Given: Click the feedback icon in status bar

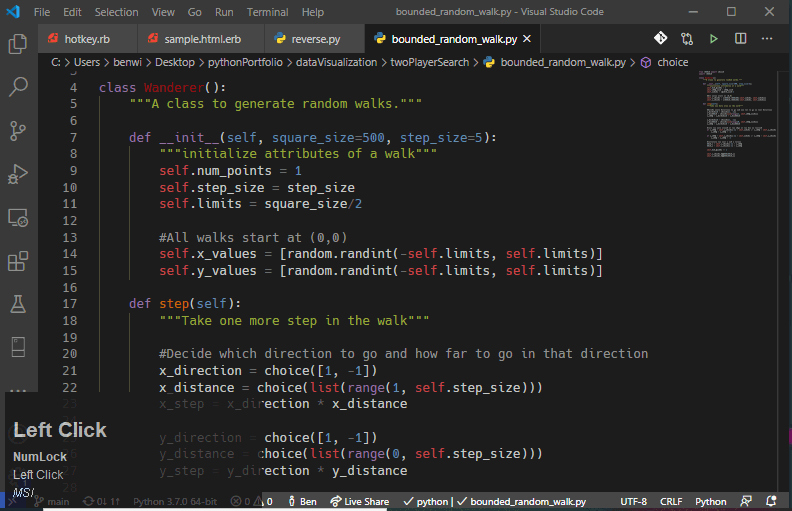Looking at the screenshot, I should pos(746,501).
